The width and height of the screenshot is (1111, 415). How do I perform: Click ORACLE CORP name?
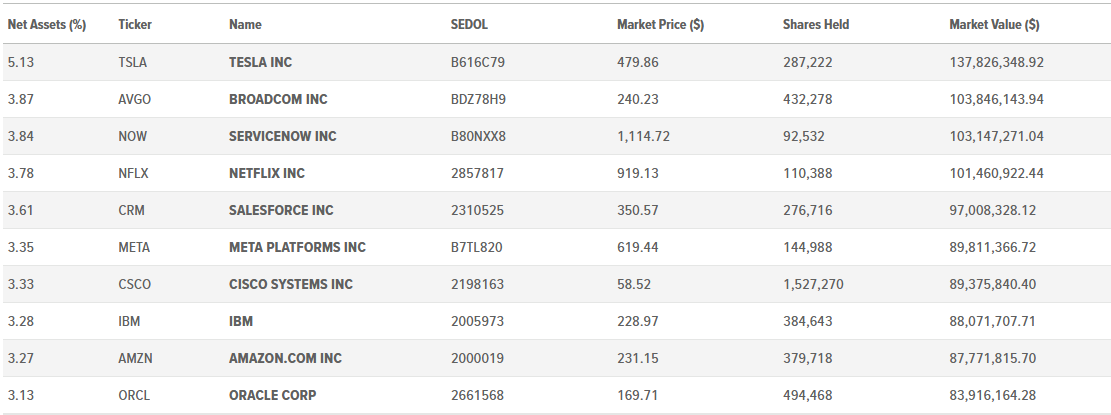point(273,395)
